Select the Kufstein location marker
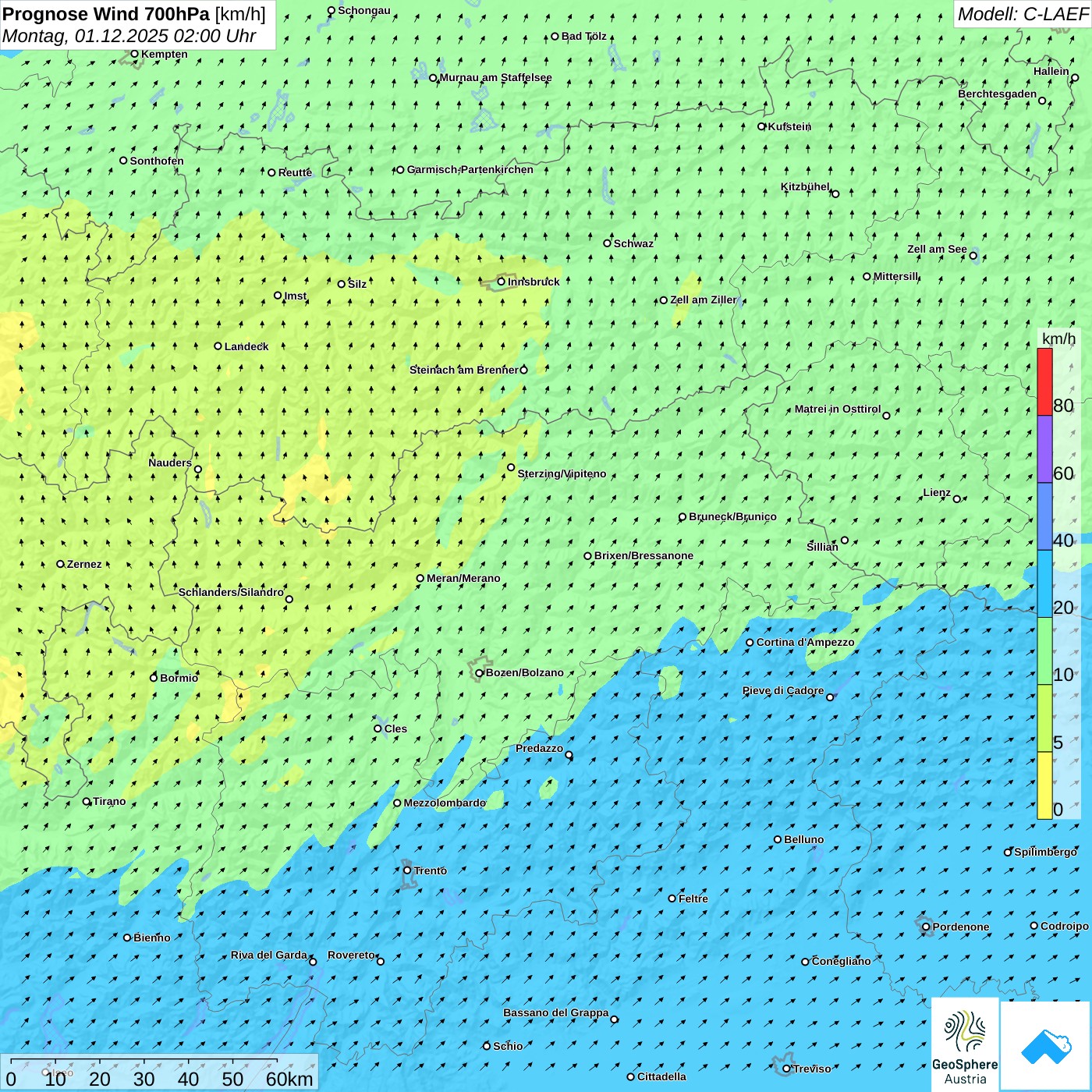The height and width of the screenshot is (1092, 1092). point(762,126)
